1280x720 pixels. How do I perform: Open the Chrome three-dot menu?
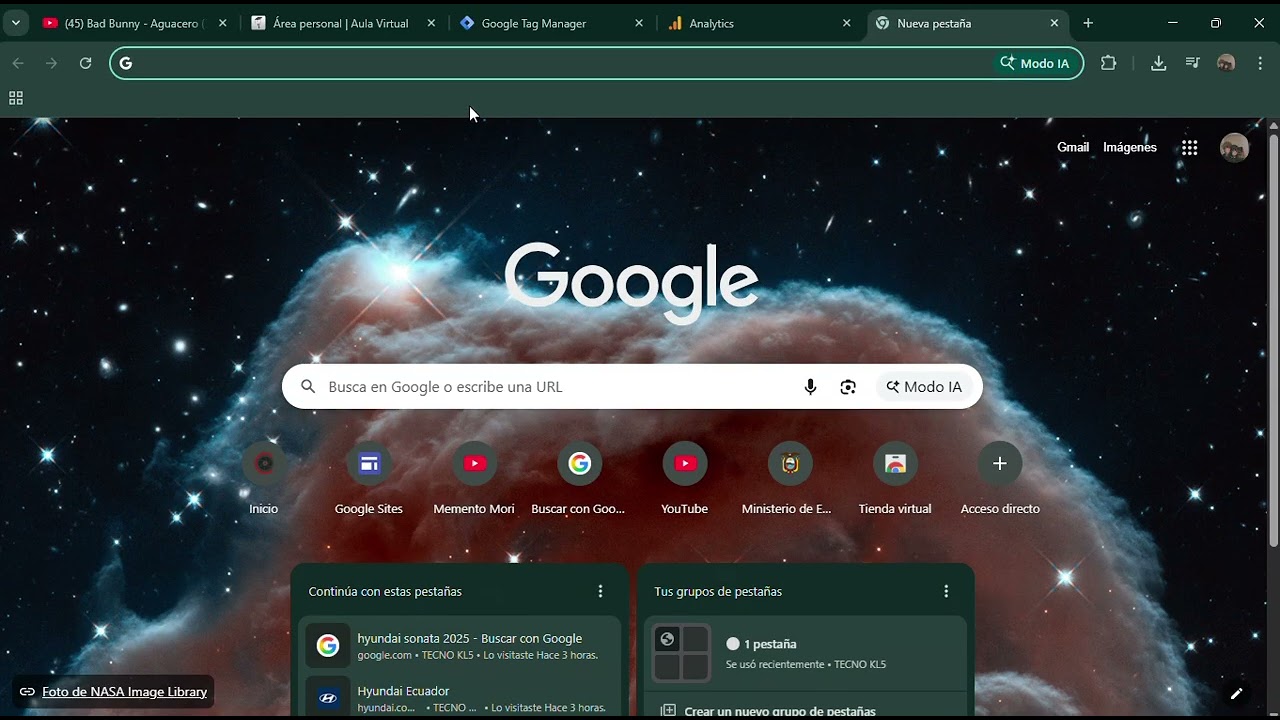click(1259, 63)
